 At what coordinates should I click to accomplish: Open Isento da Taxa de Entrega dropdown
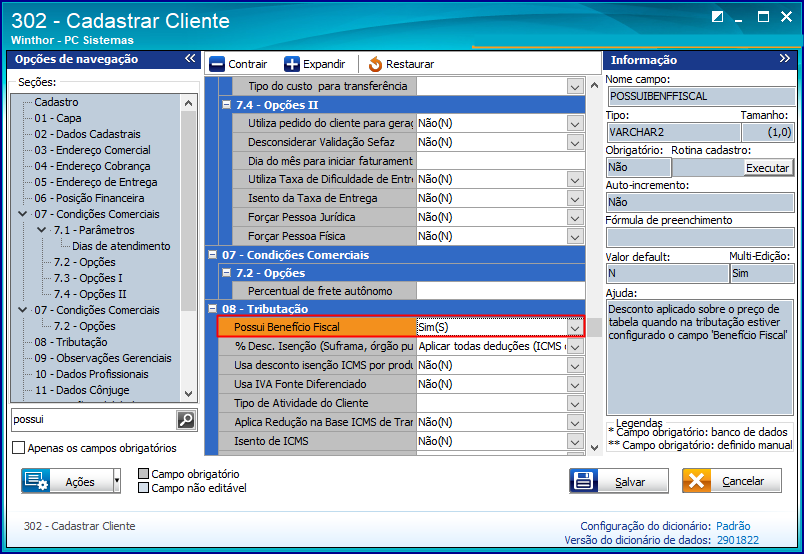point(575,199)
